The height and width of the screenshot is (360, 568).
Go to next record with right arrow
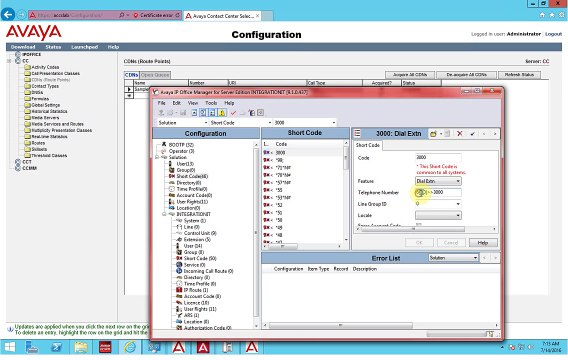494,134
